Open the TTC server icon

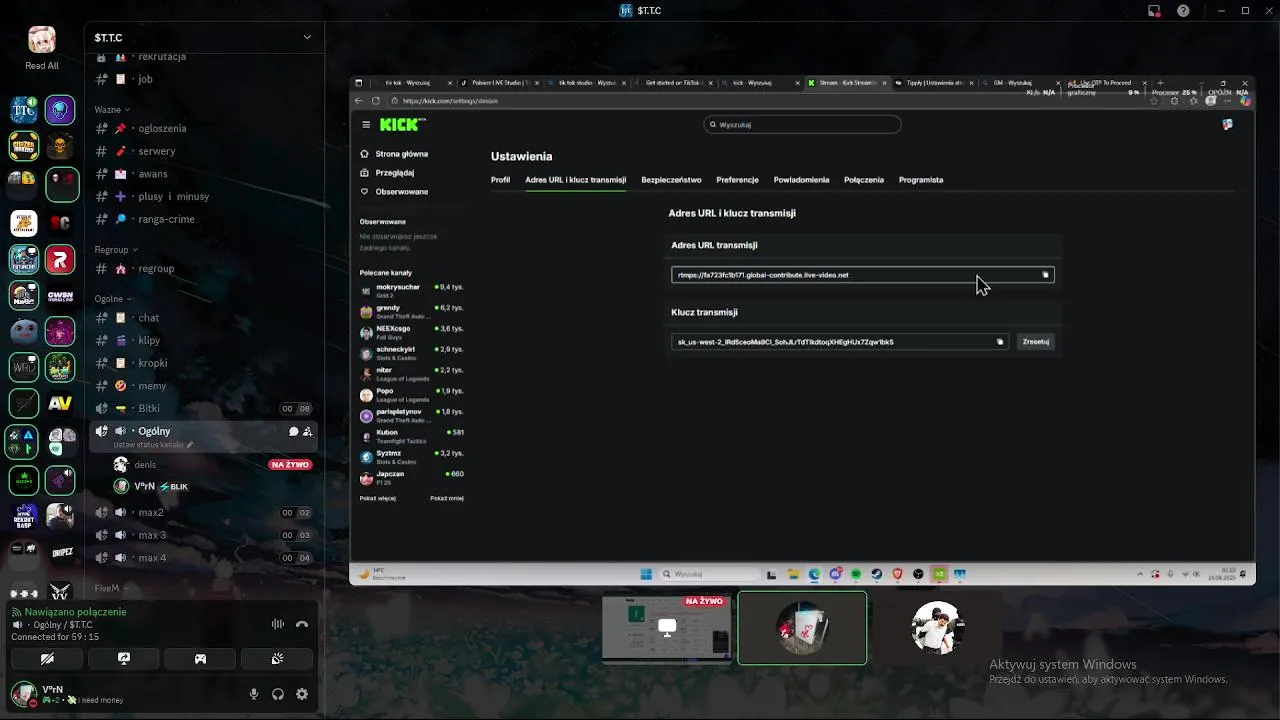point(24,110)
